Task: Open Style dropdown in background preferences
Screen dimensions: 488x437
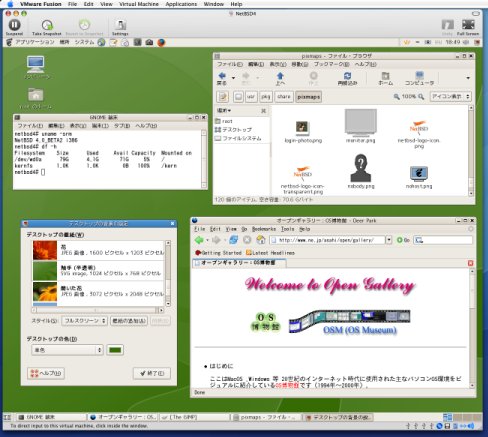Action: pos(84,321)
